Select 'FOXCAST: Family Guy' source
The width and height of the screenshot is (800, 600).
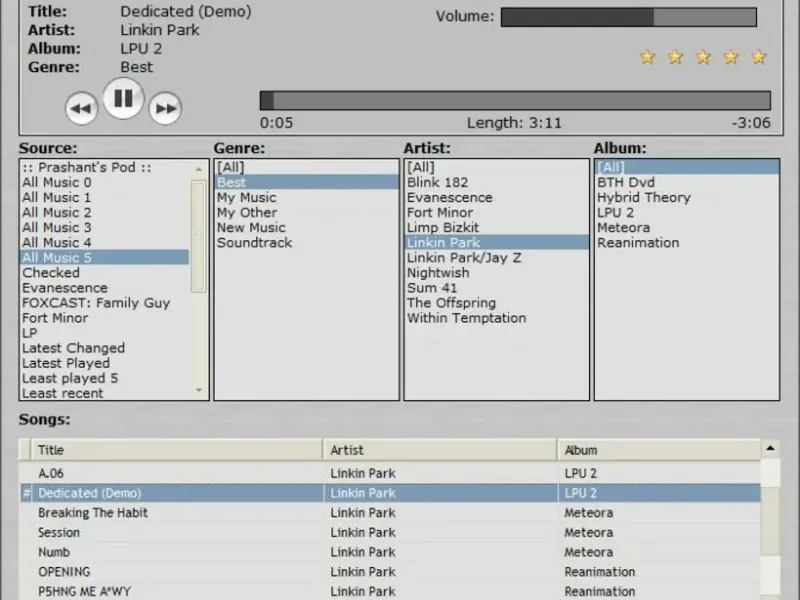pyautogui.click(x=105, y=303)
